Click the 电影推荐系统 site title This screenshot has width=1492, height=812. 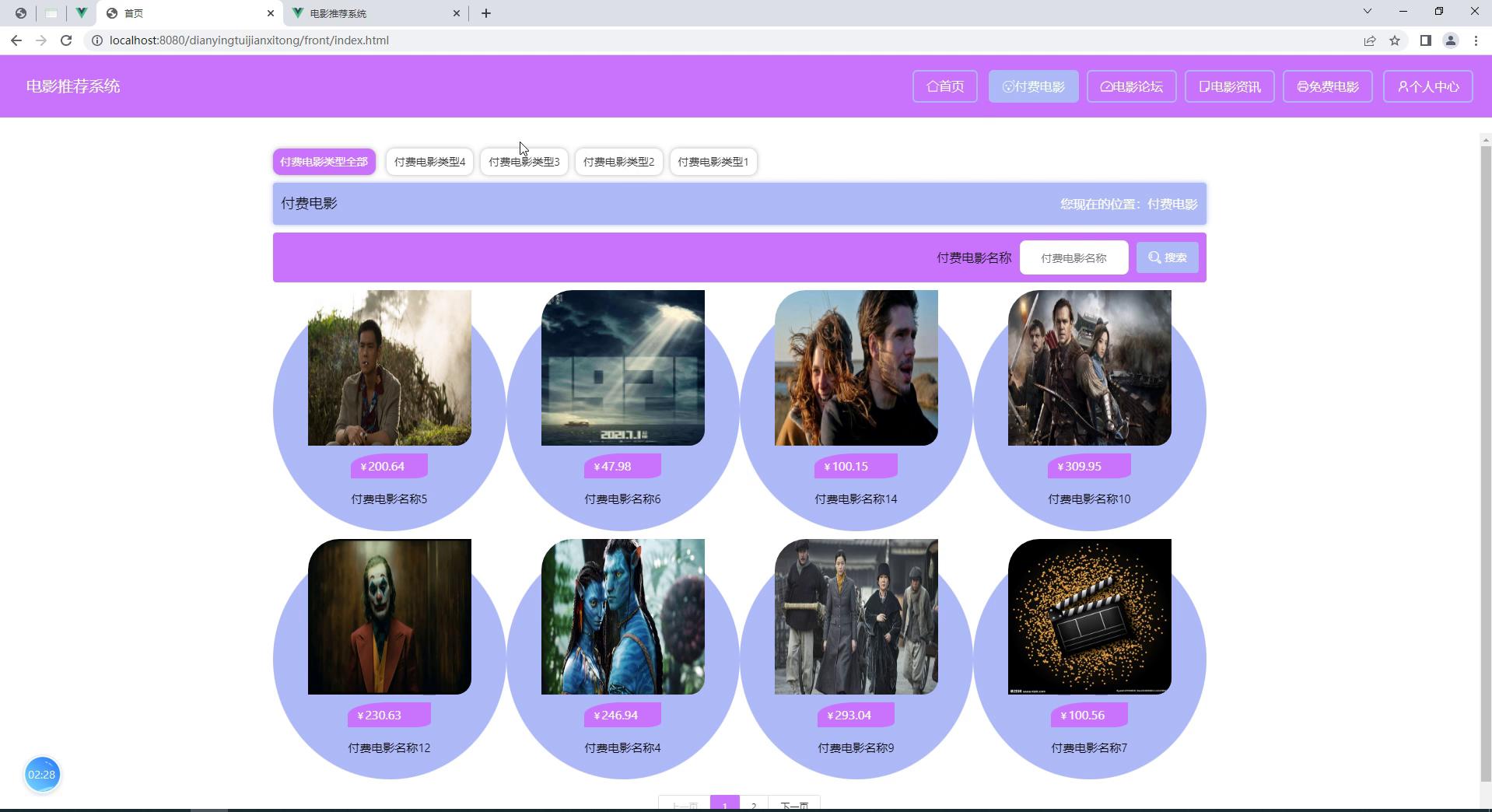pos(73,86)
